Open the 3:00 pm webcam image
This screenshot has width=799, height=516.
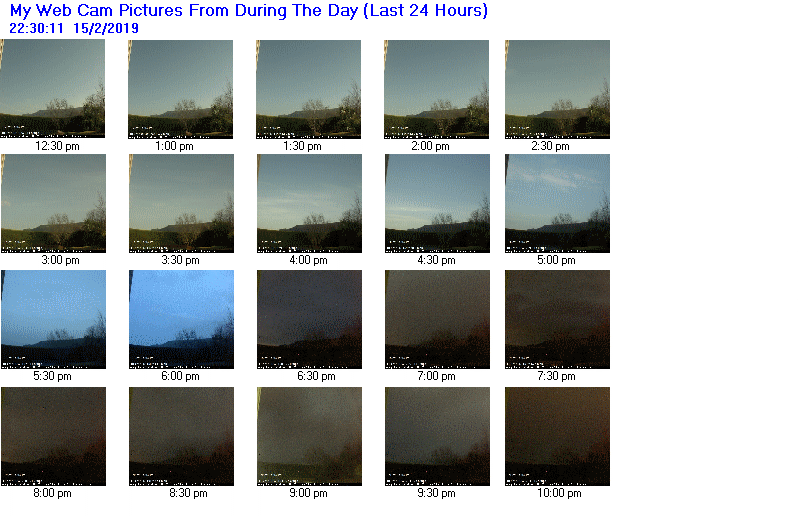[54, 203]
